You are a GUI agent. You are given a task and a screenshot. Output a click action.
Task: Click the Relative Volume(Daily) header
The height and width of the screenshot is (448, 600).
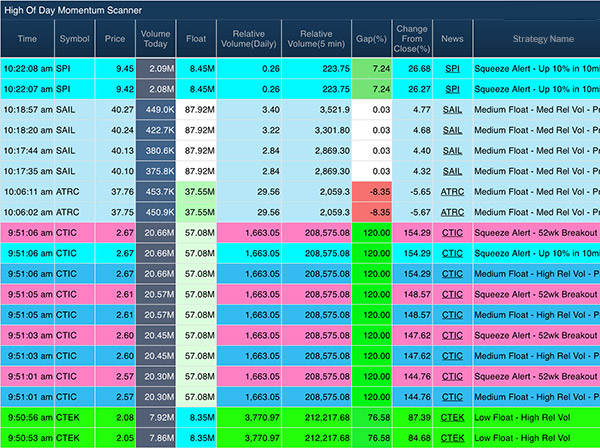[249, 39]
